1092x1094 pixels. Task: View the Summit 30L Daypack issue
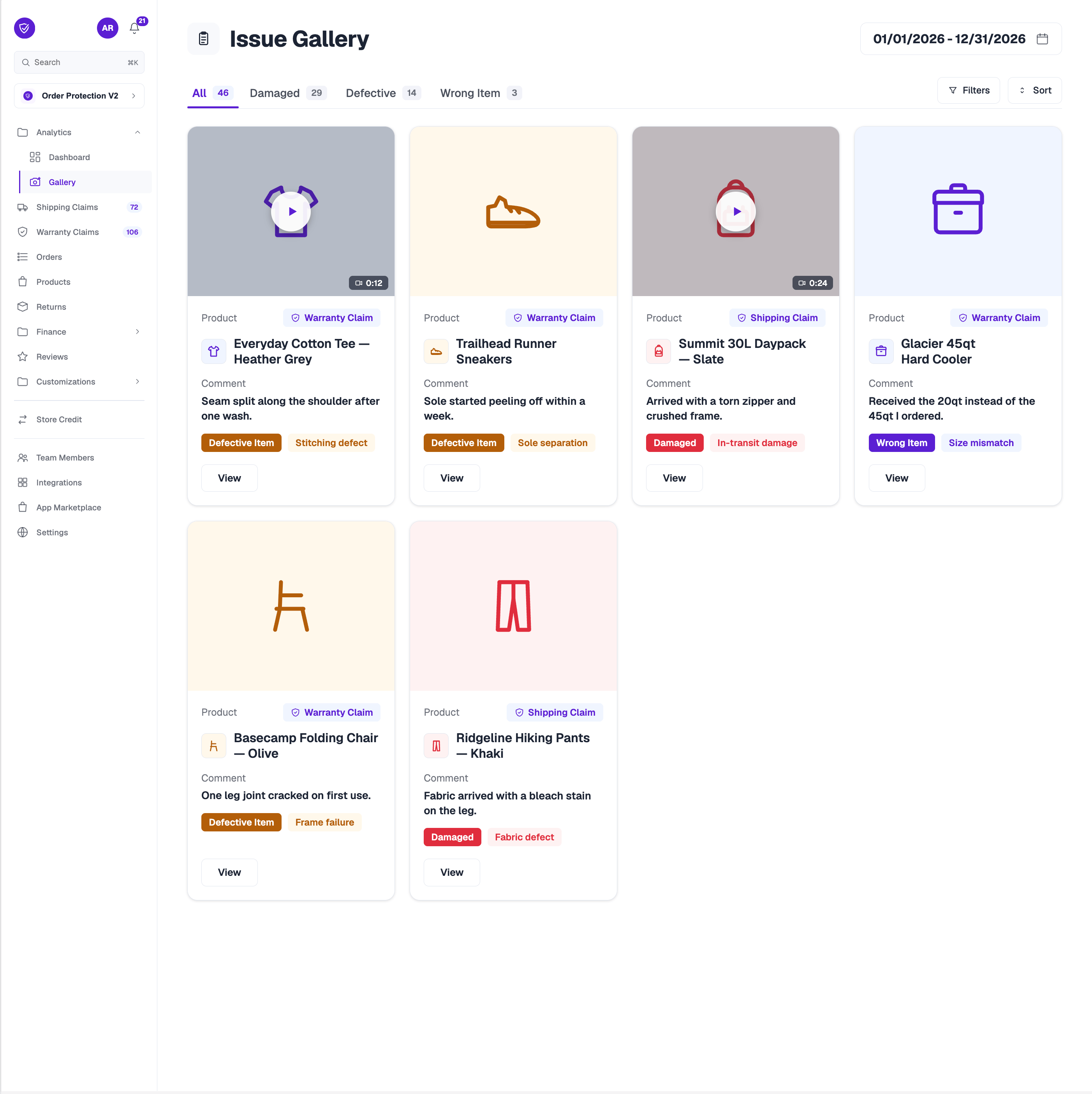pyautogui.click(x=674, y=477)
